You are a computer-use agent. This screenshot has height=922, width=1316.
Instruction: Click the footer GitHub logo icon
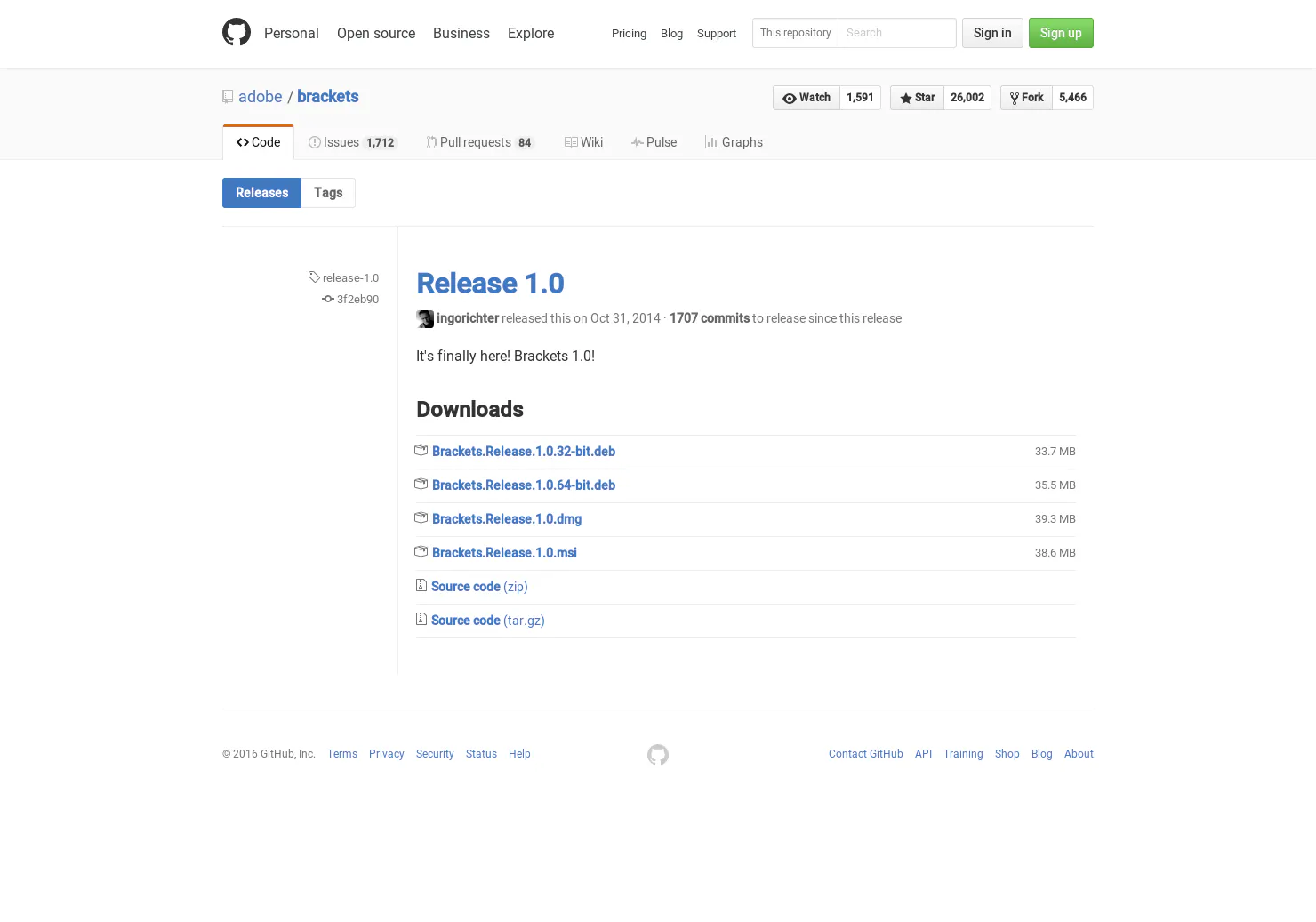pyautogui.click(x=658, y=755)
